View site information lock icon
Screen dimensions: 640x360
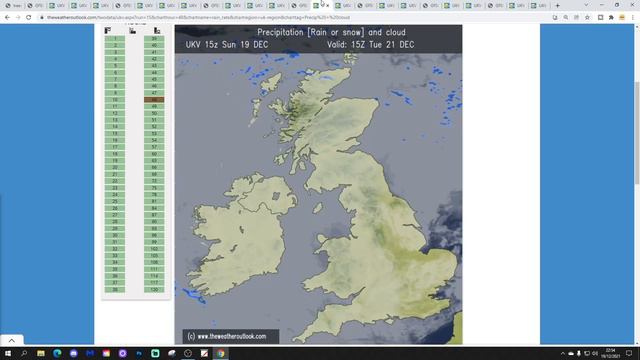pyautogui.click(x=42, y=18)
